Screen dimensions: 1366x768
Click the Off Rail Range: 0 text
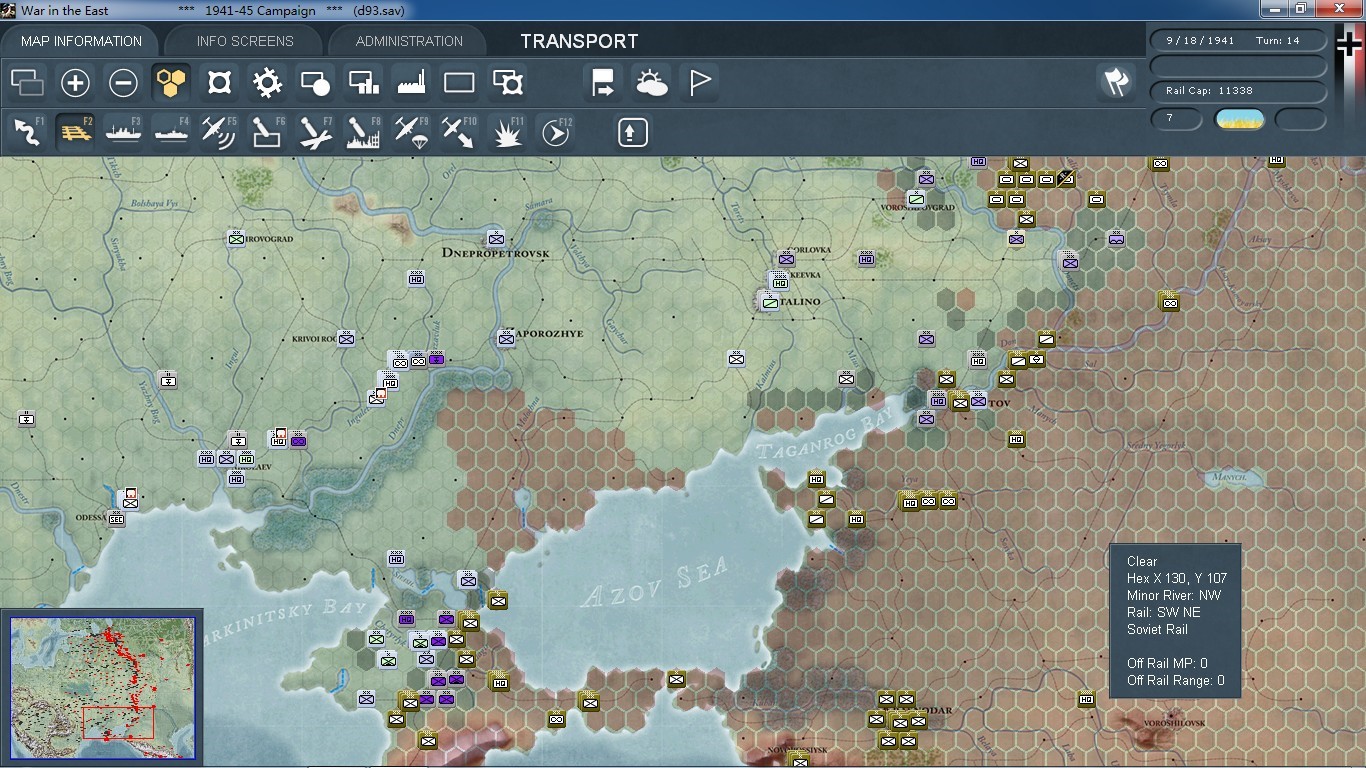coord(1176,681)
